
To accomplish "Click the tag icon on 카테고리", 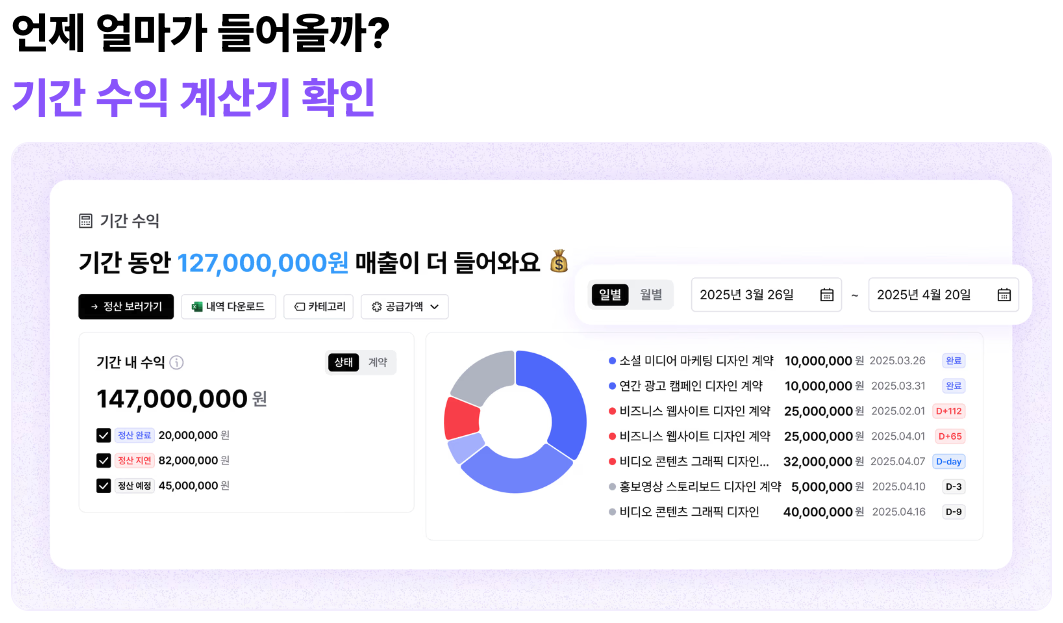I will (x=299, y=307).
